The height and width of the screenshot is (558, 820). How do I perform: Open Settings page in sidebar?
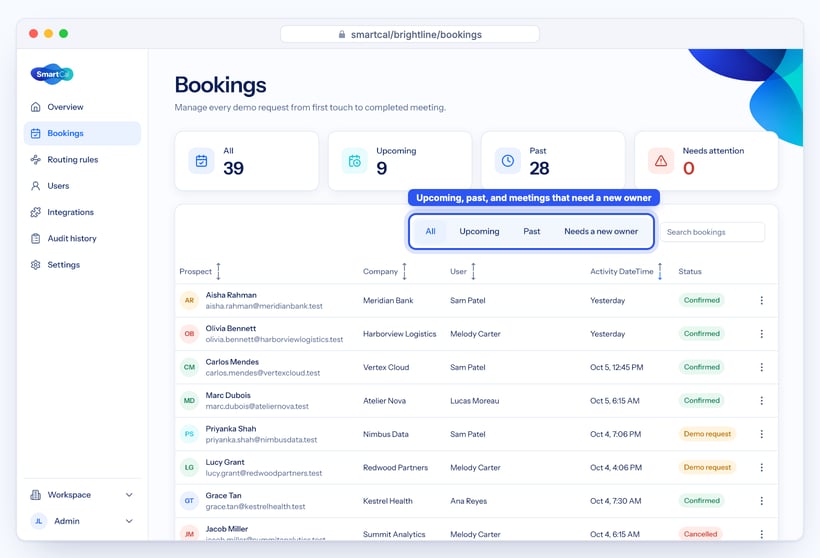point(82,265)
